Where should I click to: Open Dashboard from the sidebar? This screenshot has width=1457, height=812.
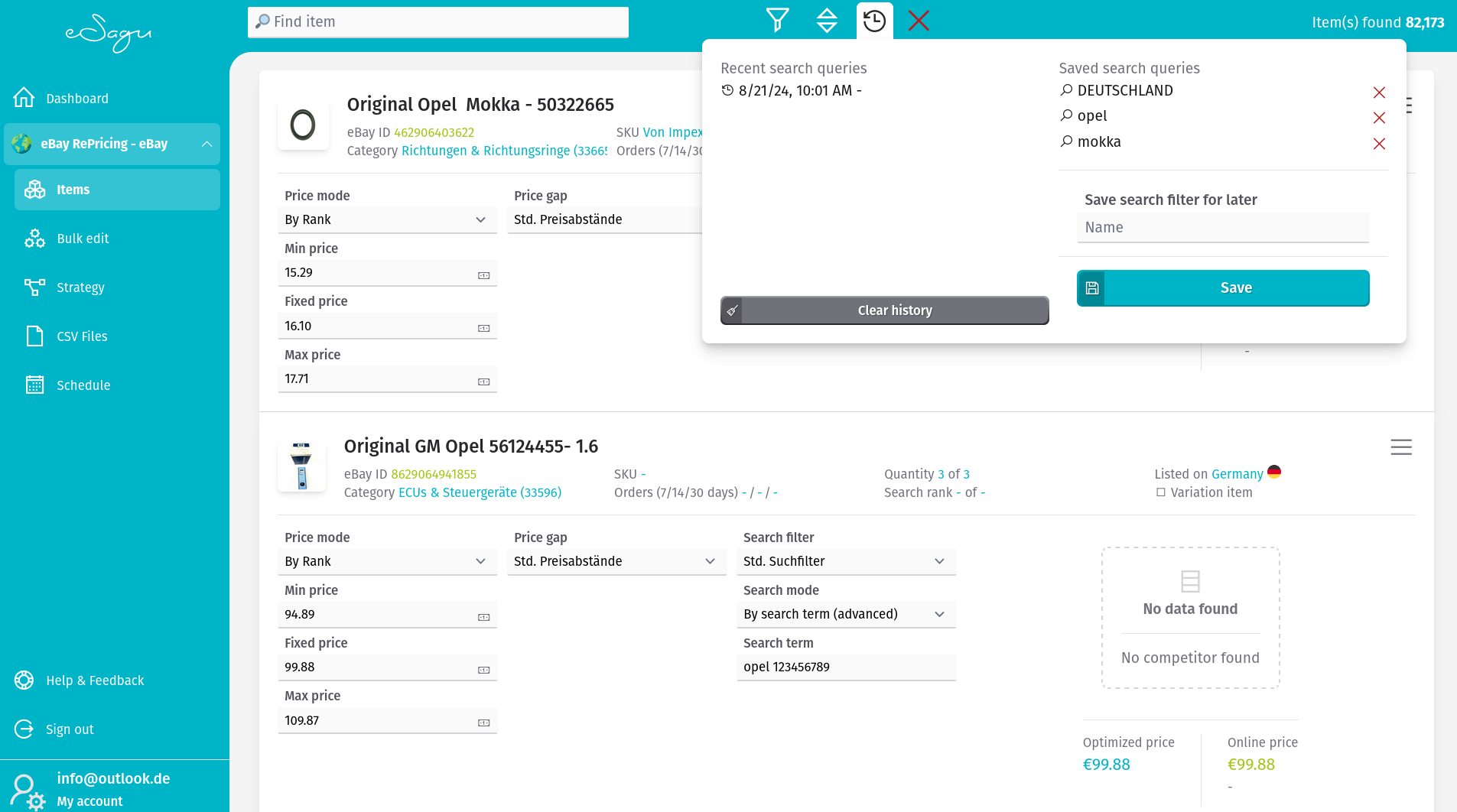[77, 99]
